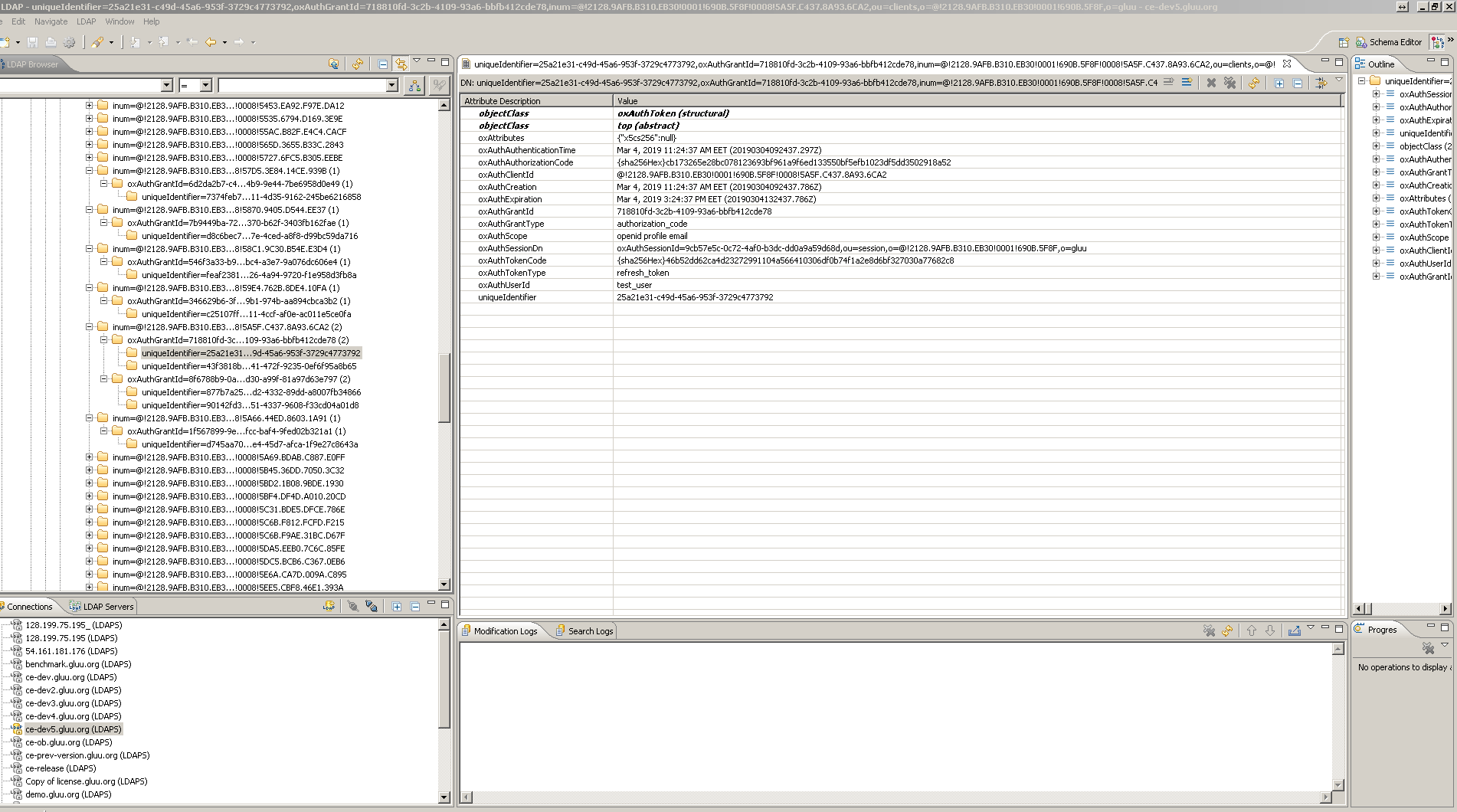Image resolution: width=1457 pixels, height=812 pixels.
Task: Open the LDAP menu in the menu bar
Action: [x=86, y=21]
